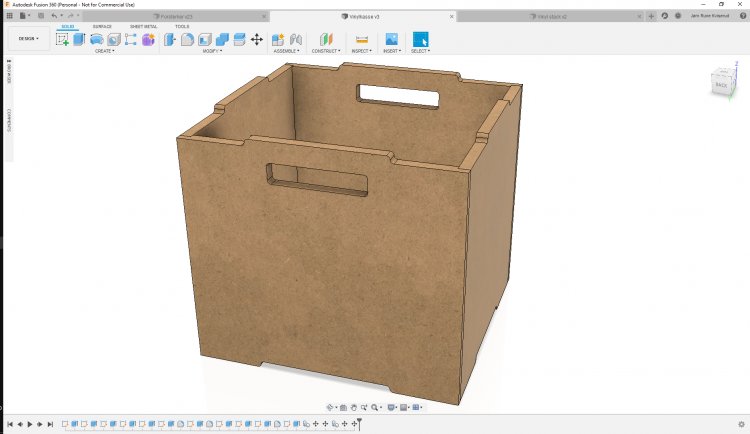The width and height of the screenshot is (750, 434).
Task: Click the BACK face of ViewCube
Action: point(721,86)
